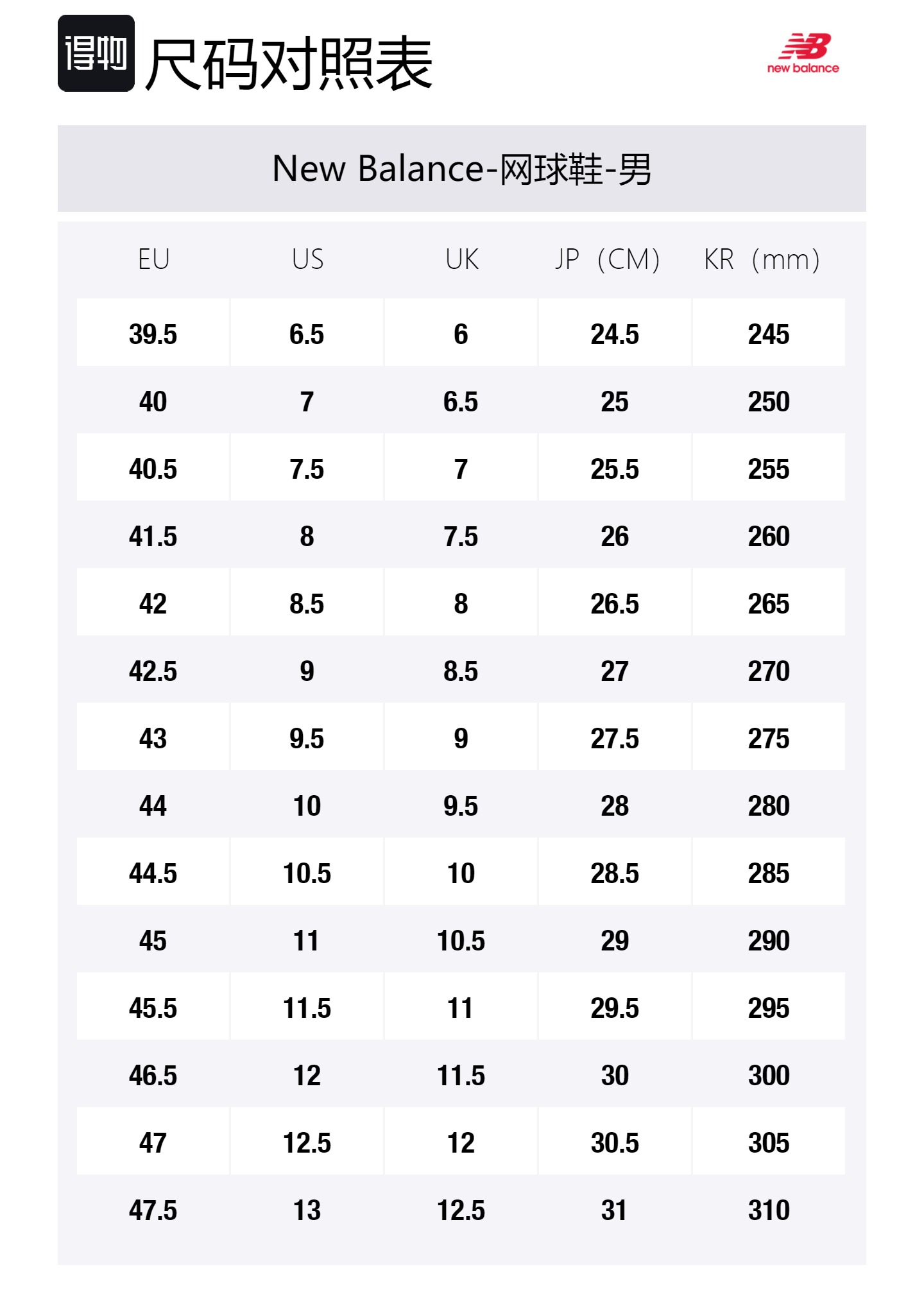Select the KR (mm) column header
This screenshot has height=1315, width=924.
(762, 259)
